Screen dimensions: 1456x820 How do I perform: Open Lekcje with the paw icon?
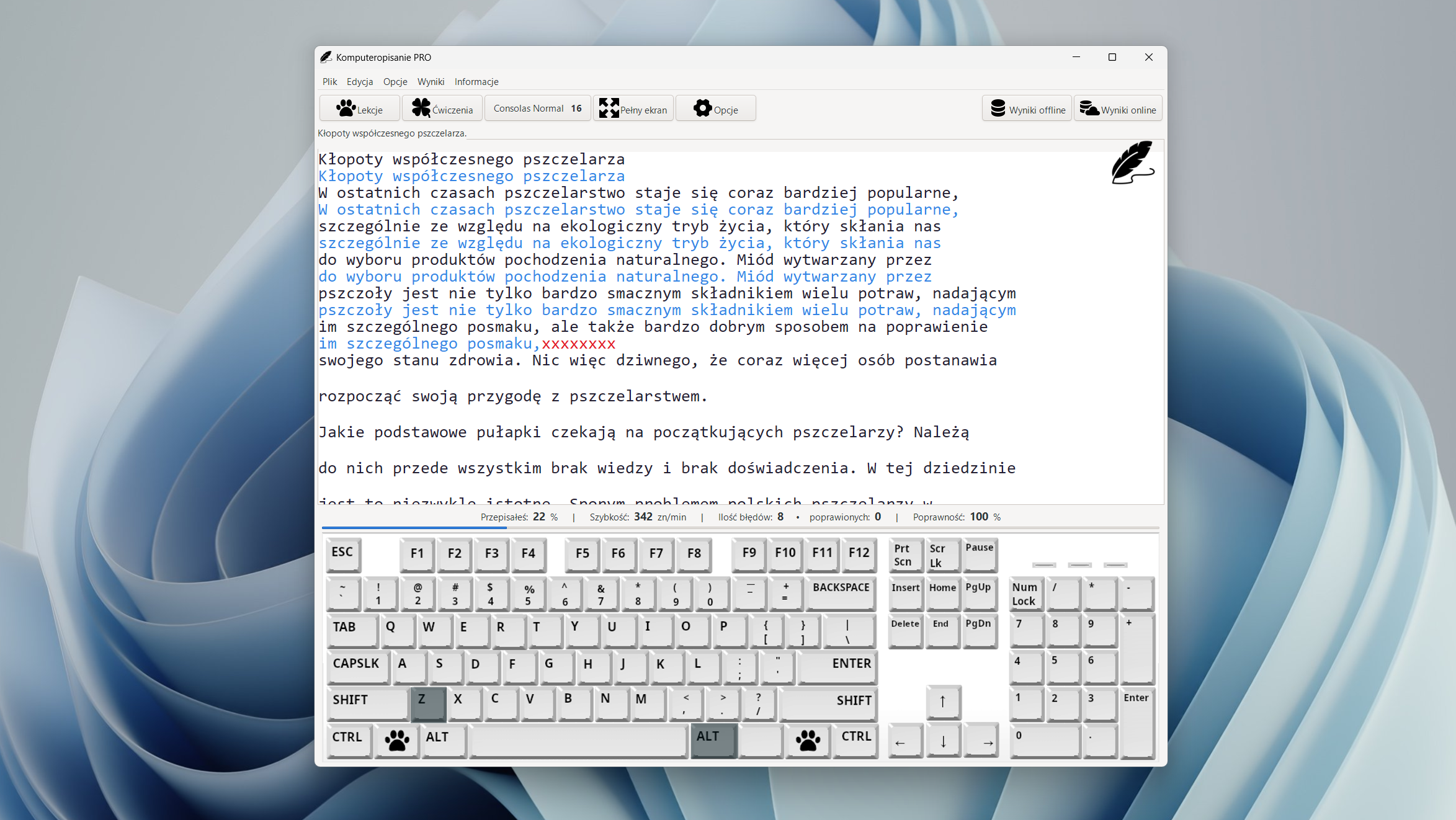coord(359,109)
